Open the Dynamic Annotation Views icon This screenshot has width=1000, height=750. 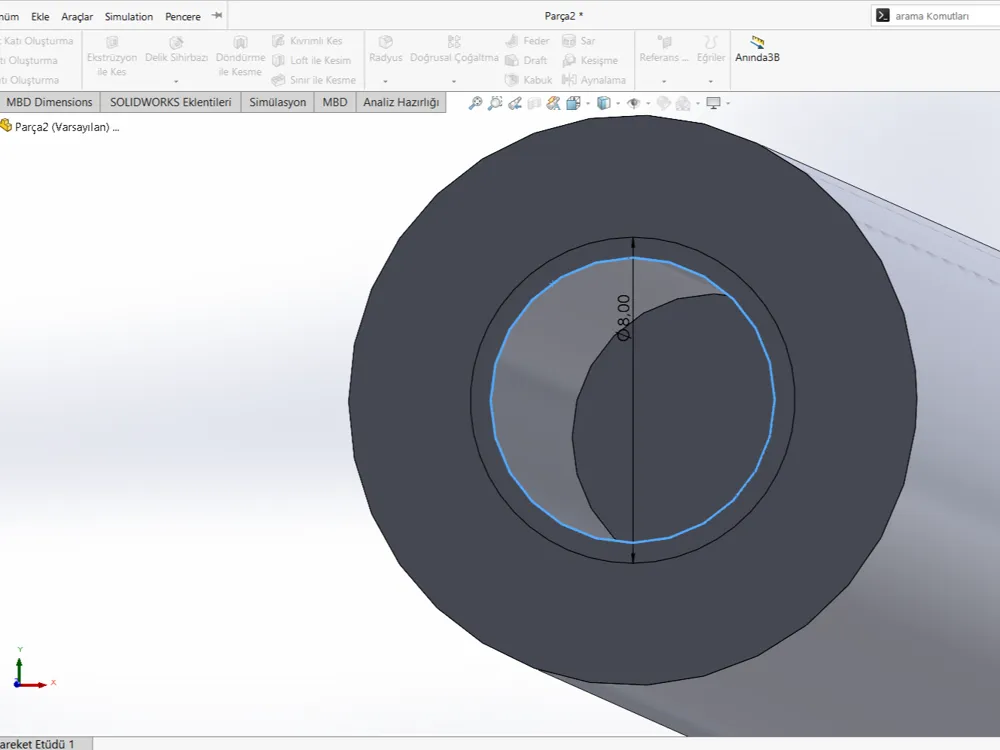(x=554, y=103)
